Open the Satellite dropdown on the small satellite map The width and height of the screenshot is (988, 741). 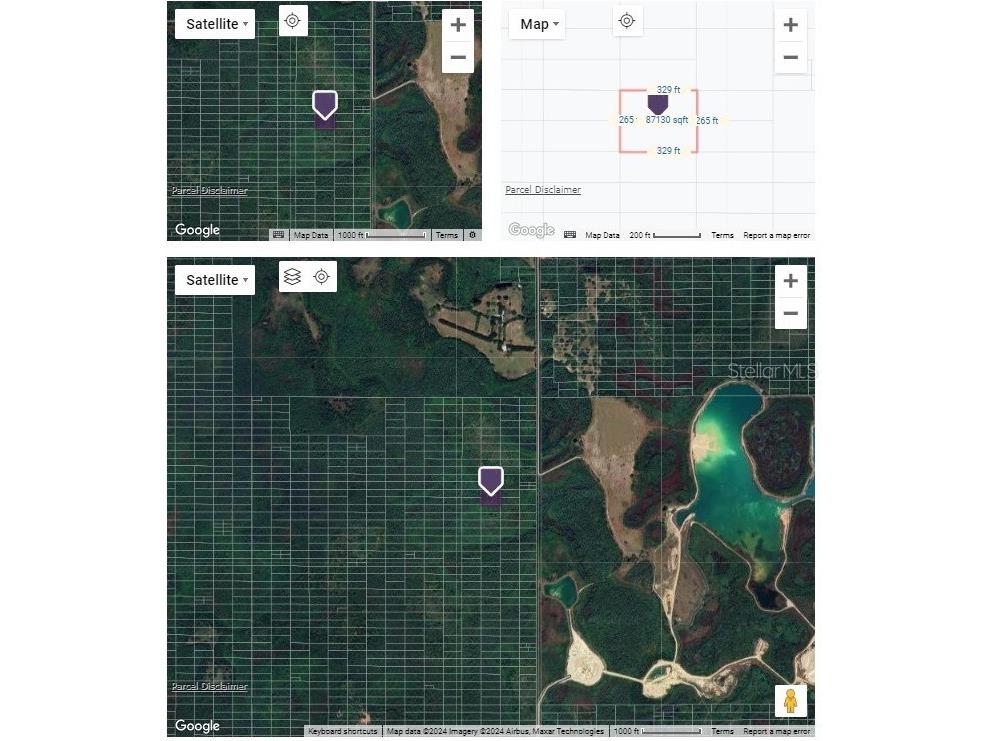(214, 24)
